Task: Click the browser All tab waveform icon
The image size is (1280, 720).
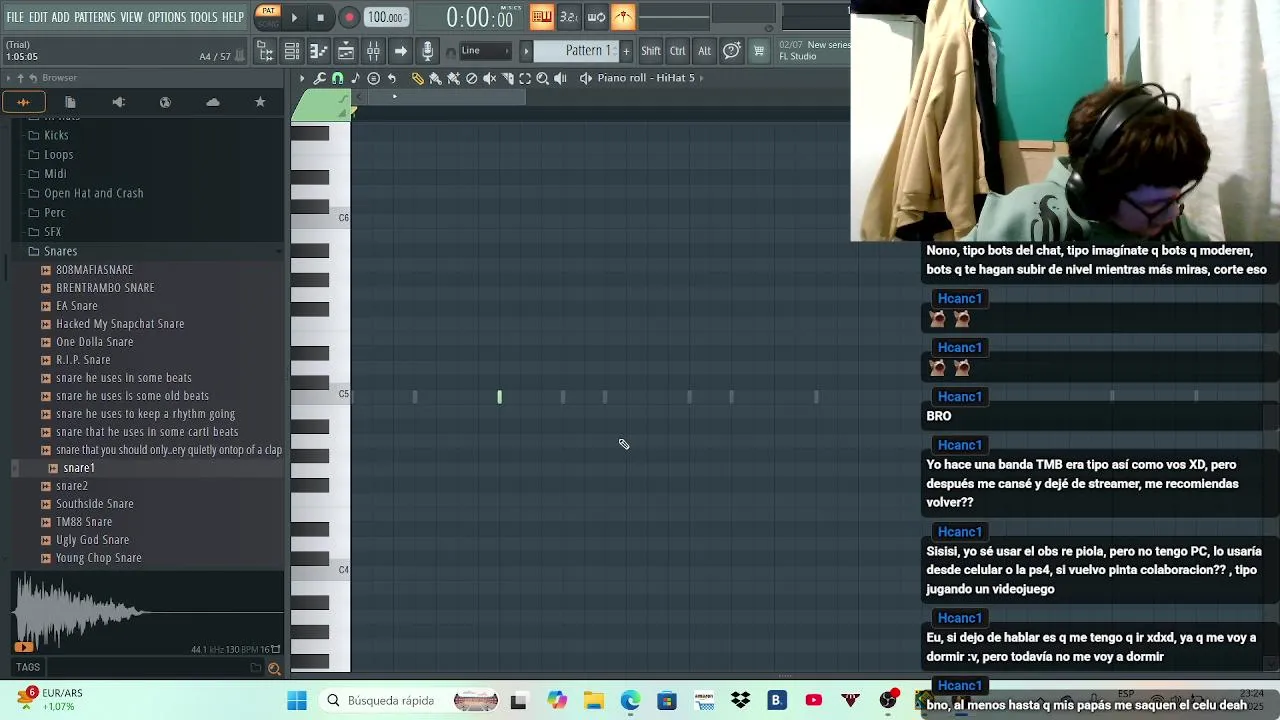Action: click(23, 102)
